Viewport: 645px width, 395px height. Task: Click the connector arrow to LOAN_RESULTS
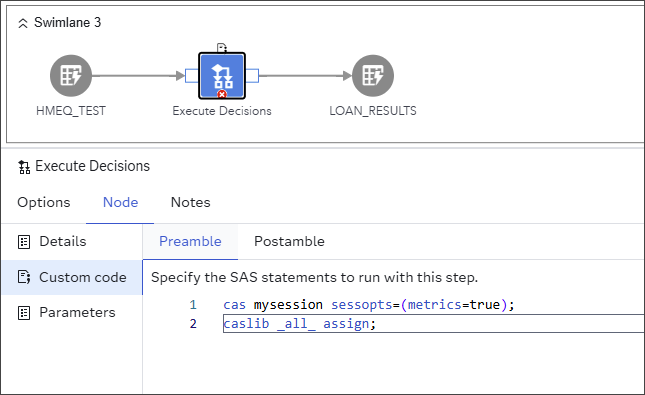coord(306,76)
